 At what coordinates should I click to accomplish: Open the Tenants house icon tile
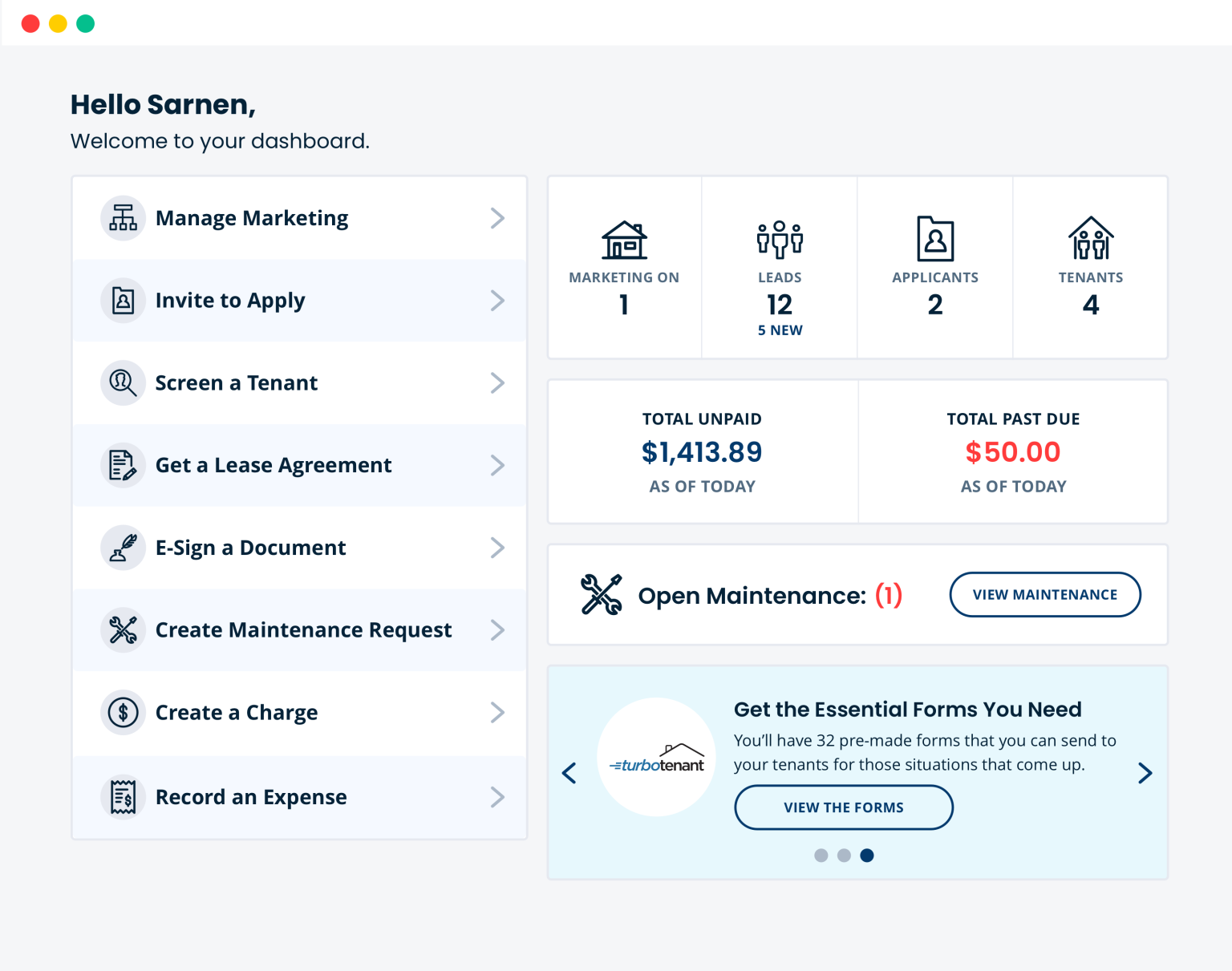(1091, 268)
